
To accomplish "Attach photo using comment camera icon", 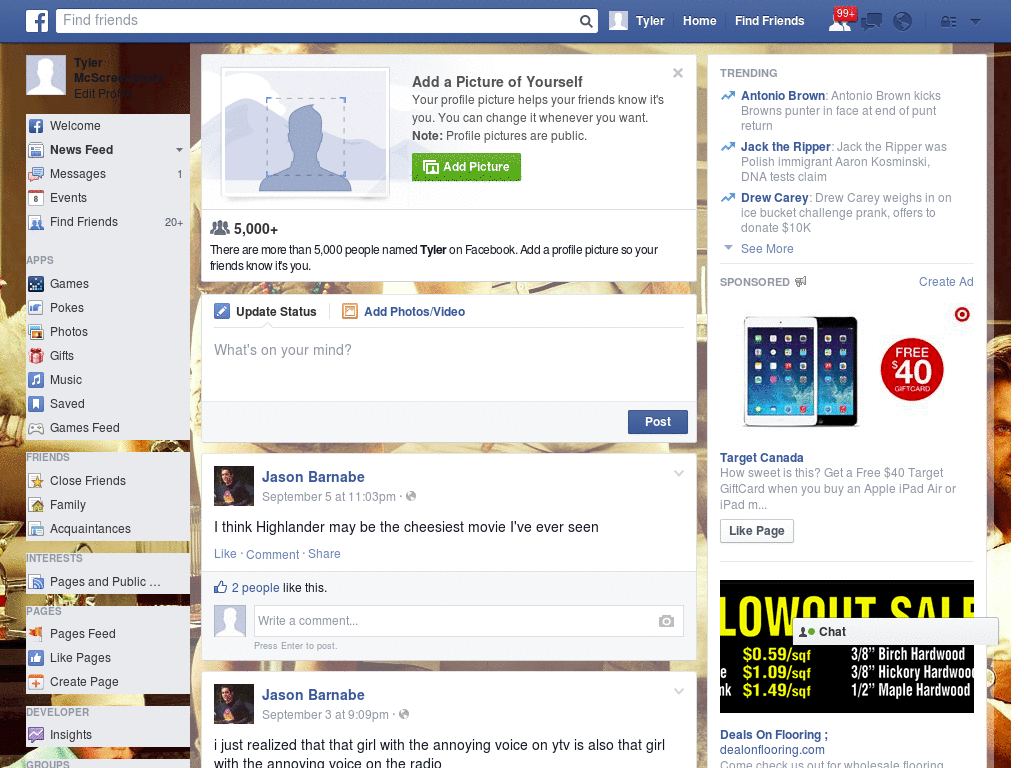I will [x=666, y=621].
